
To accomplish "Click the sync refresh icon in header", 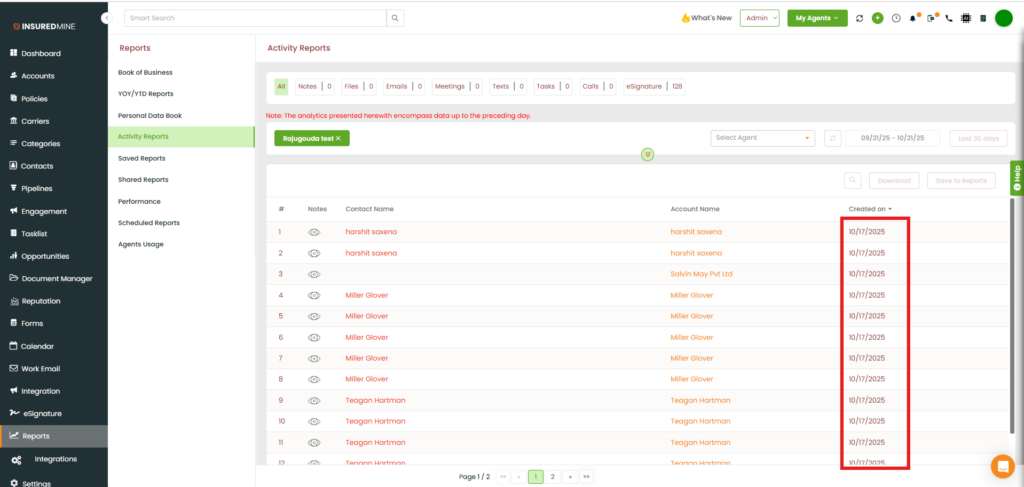I will [860, 18].
